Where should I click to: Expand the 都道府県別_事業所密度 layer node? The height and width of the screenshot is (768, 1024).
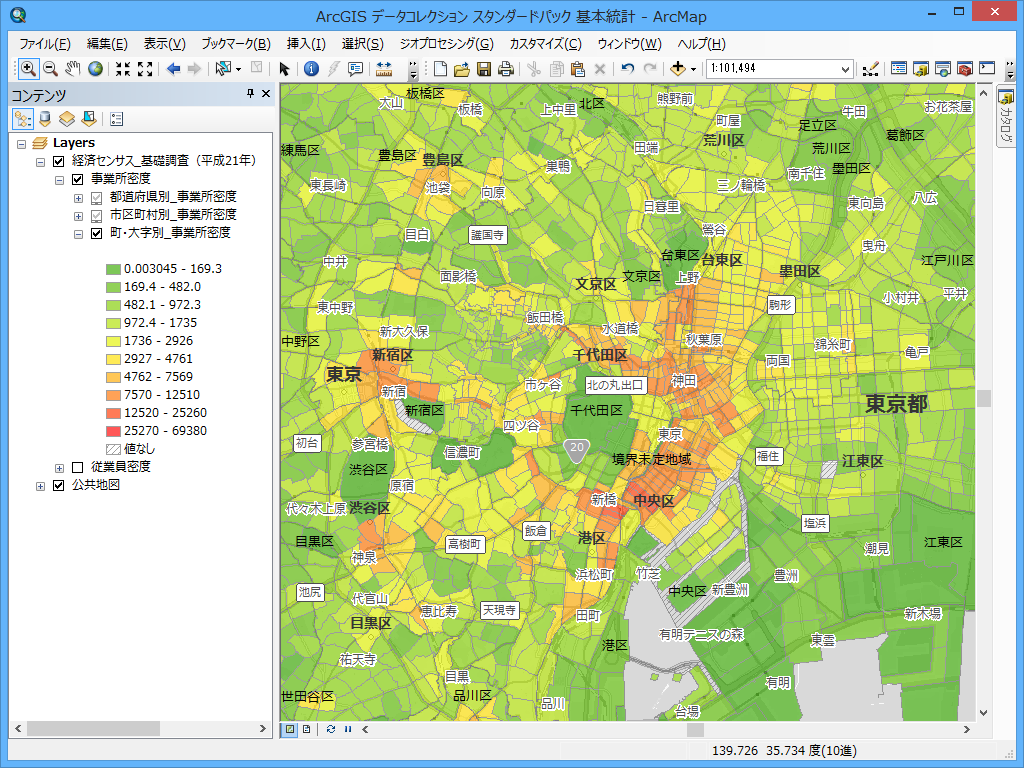click(x=78, y=197)
